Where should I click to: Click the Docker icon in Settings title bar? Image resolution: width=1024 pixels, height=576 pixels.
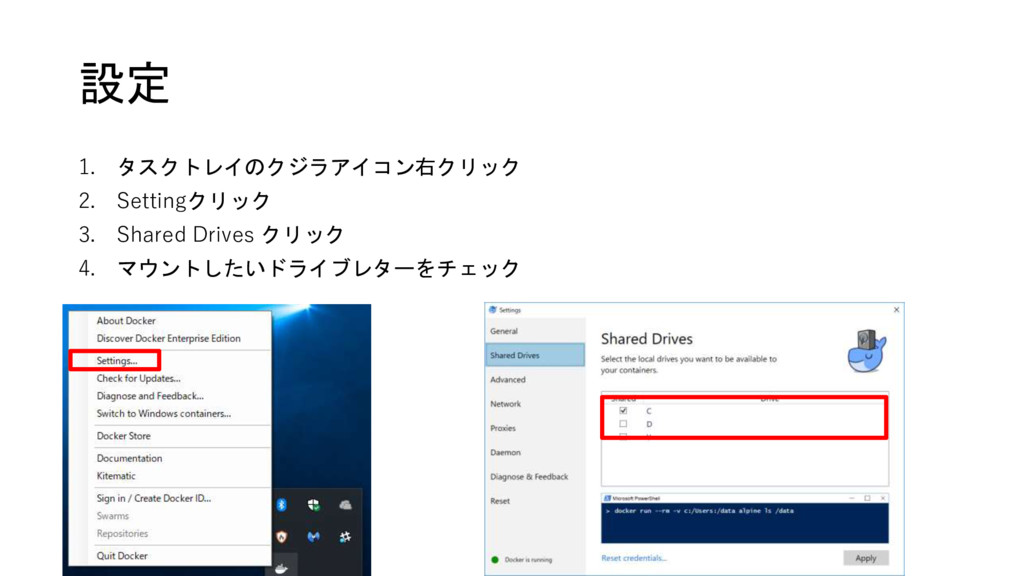(493, 310)
